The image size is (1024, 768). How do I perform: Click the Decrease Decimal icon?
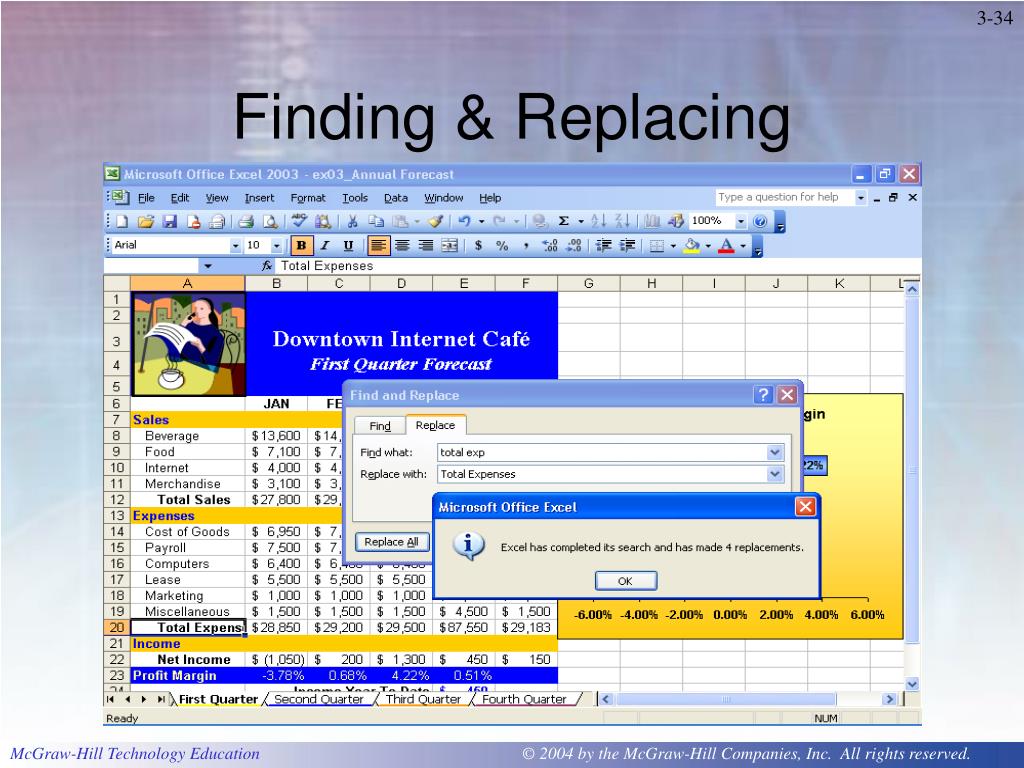coord(573,246)
